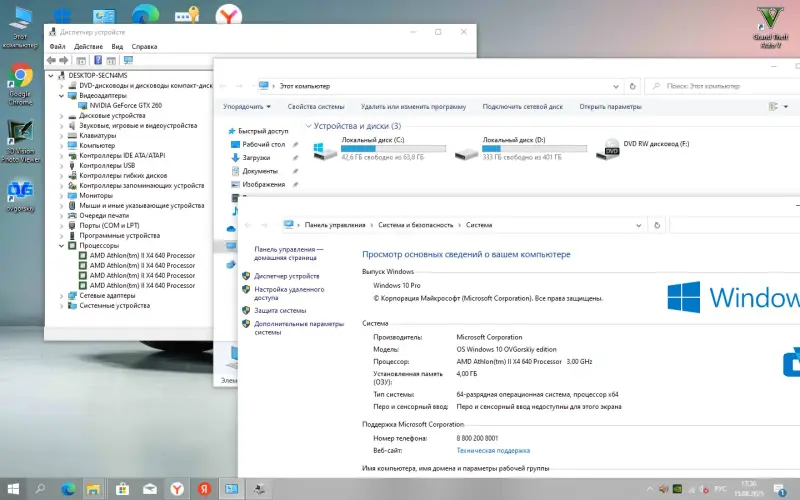This screenshot has width=800, height=500.
Task: Click Подключить сетевой диск
Action: click(522, 107)
